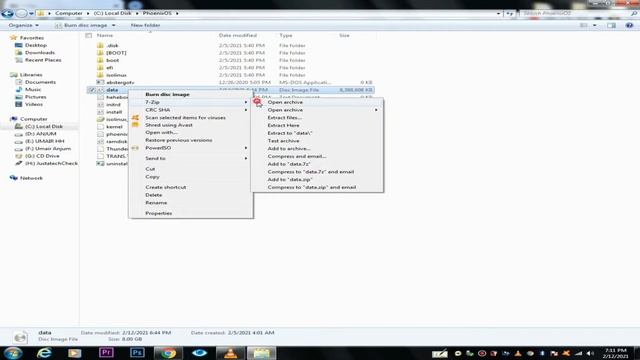Image resolution: width=640 pixels, height=360 pixels.
Task: Expand the Send to submenu arrow
Action: point(246,158)
